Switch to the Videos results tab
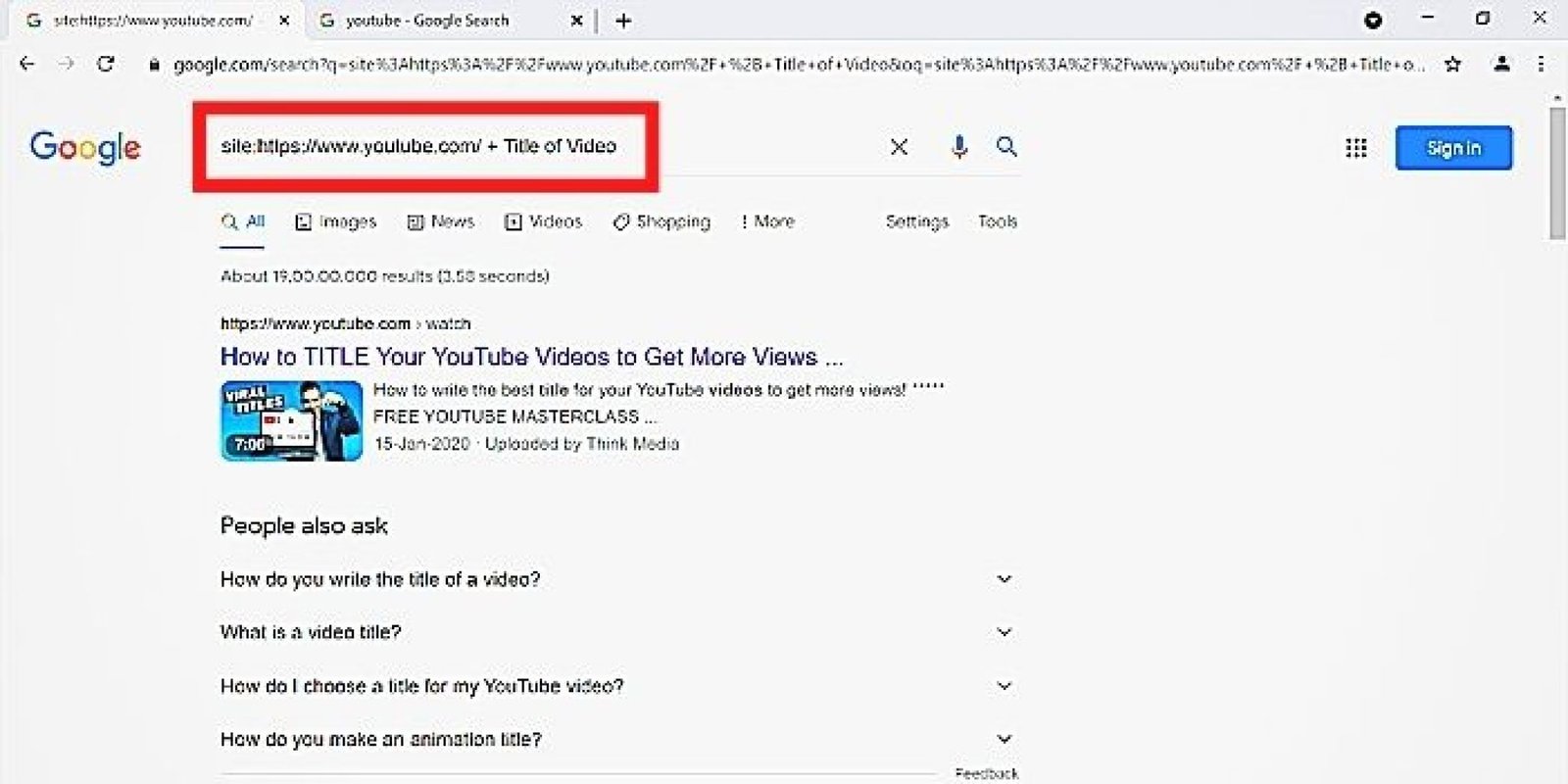 click(x=544, y=222)
